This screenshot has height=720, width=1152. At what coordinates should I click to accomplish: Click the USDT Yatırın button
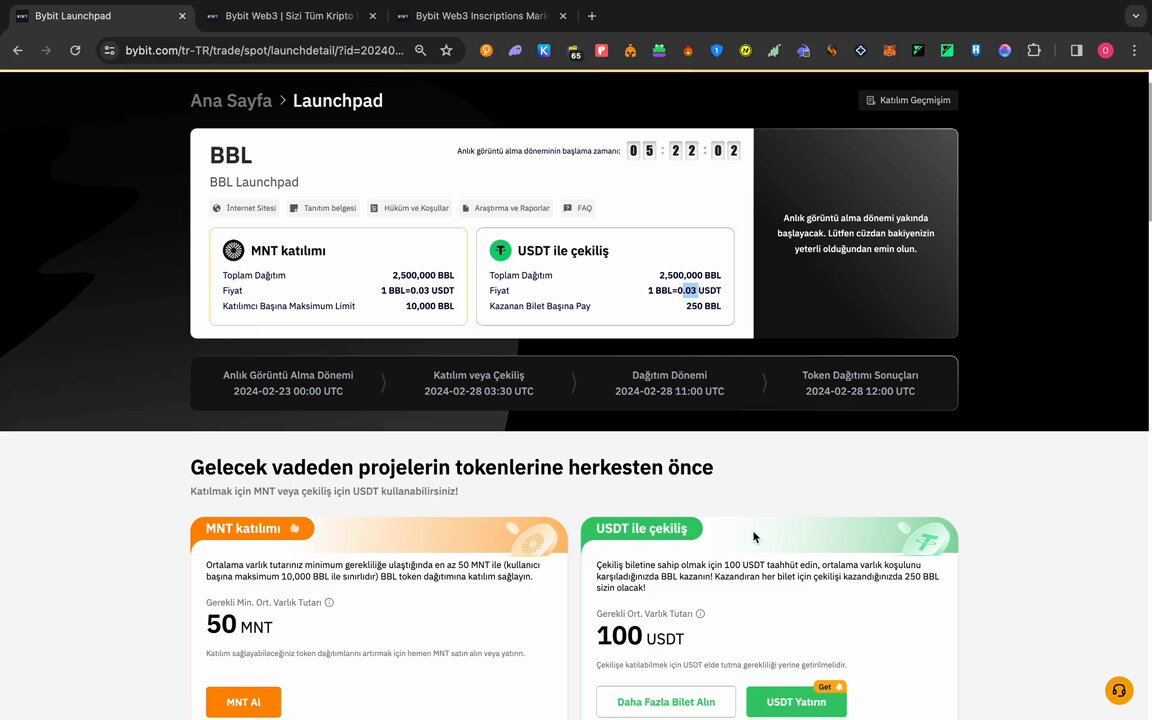pos(796,702)
